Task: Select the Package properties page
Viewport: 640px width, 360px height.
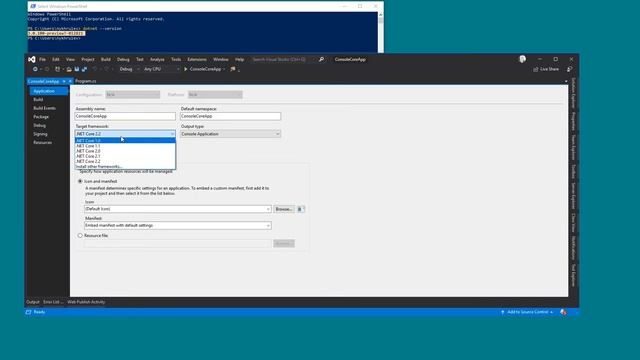Action: coord(41,117)
